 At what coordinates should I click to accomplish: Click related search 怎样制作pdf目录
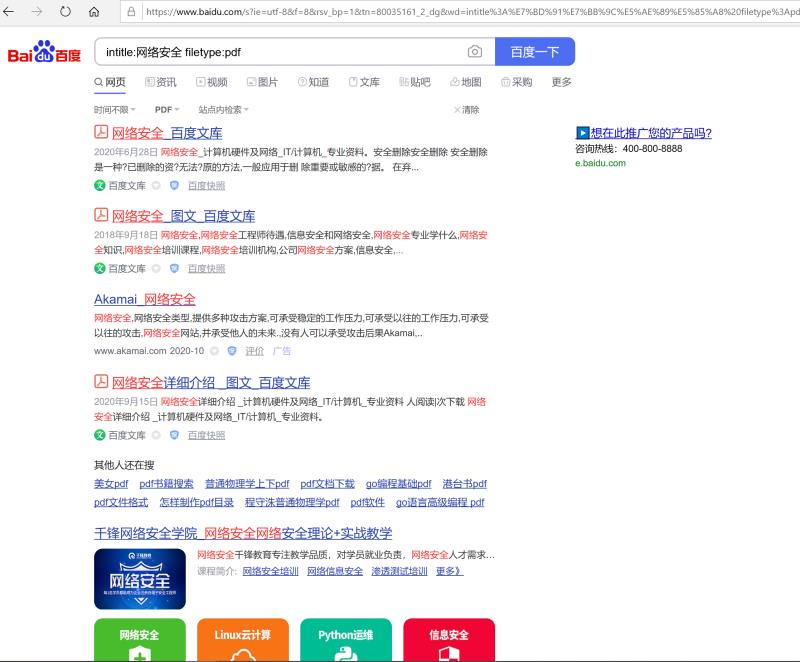(196, 502)
